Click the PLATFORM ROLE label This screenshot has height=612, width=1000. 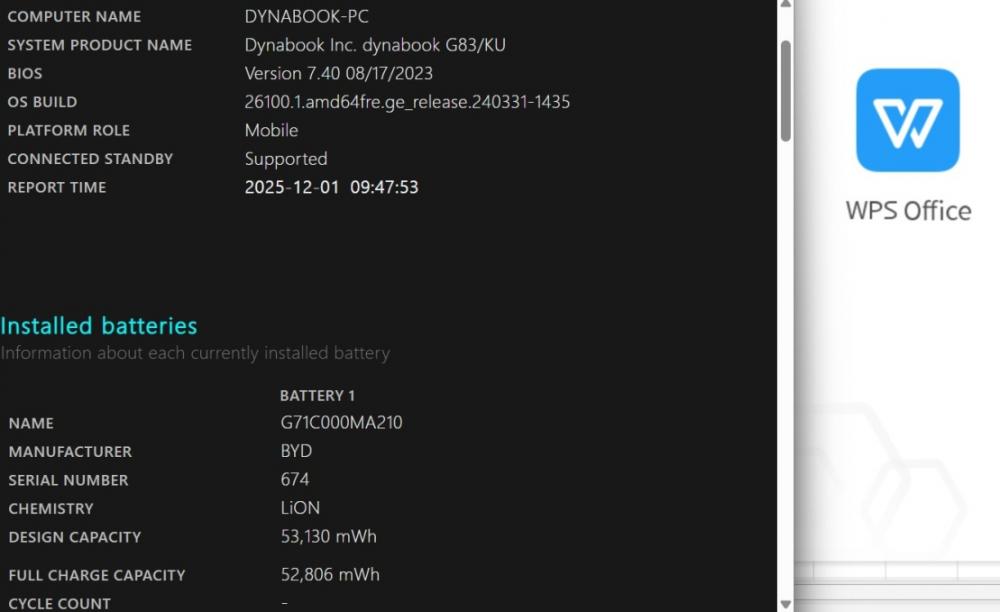coord(69,131)
